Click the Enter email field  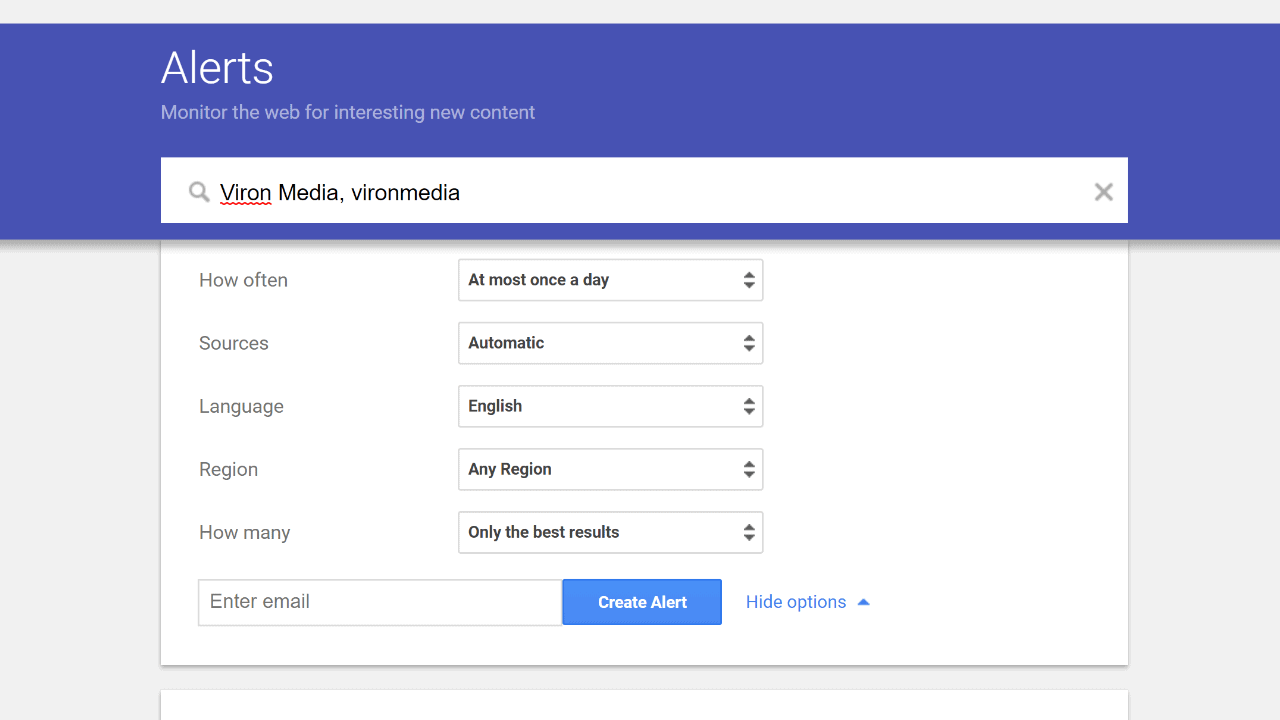380,602
